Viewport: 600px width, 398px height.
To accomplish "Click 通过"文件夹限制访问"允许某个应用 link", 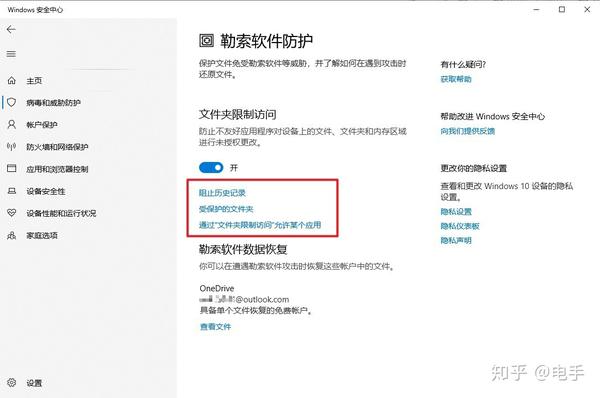I will click(260, 225).
